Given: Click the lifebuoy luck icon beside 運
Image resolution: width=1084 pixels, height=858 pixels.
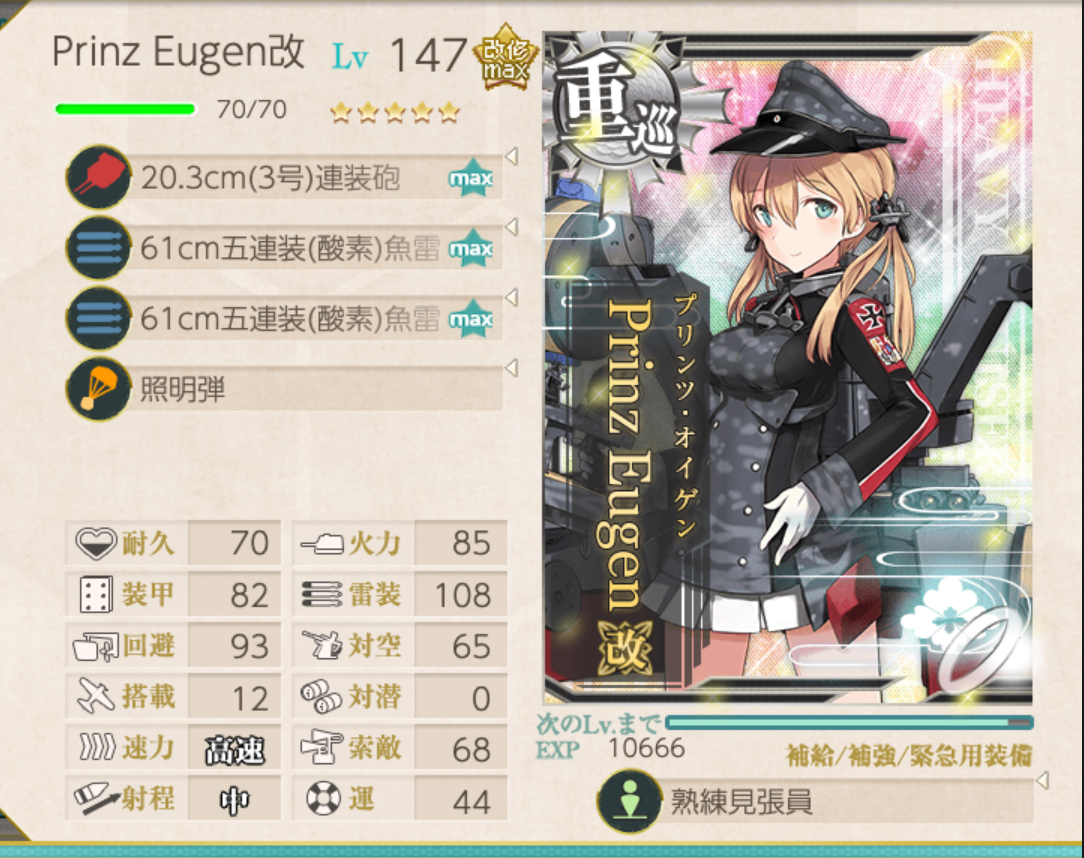Looking at the screenshot, I should (323, 799).
